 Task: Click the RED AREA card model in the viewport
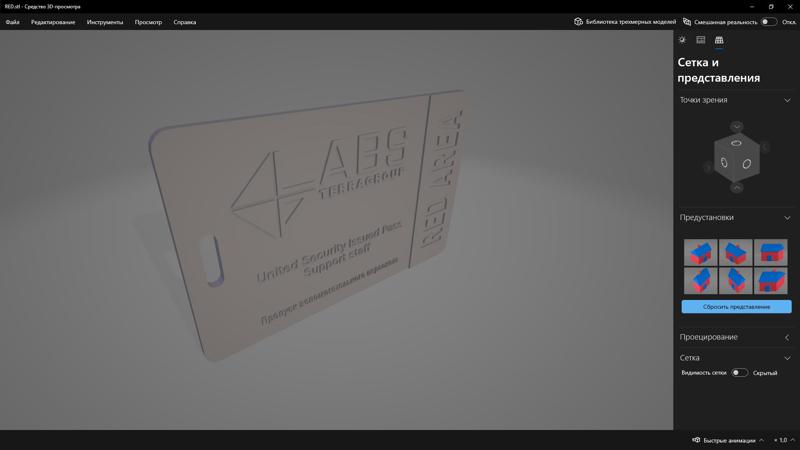coord(311,224)
